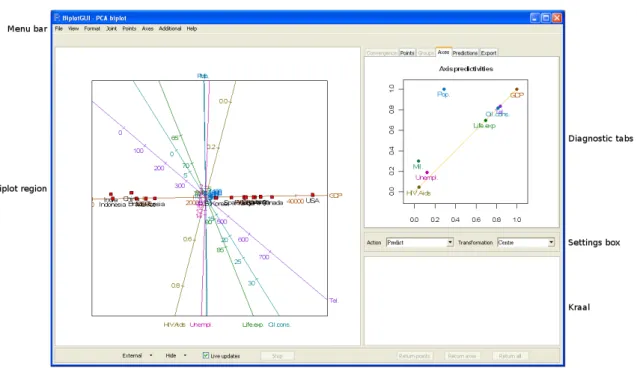Image resolution: width=637 pixels, height=368 pixels.
Task: Click the 'HIV/Aids' axis label below the biplot
Action: tap(175, 325)
